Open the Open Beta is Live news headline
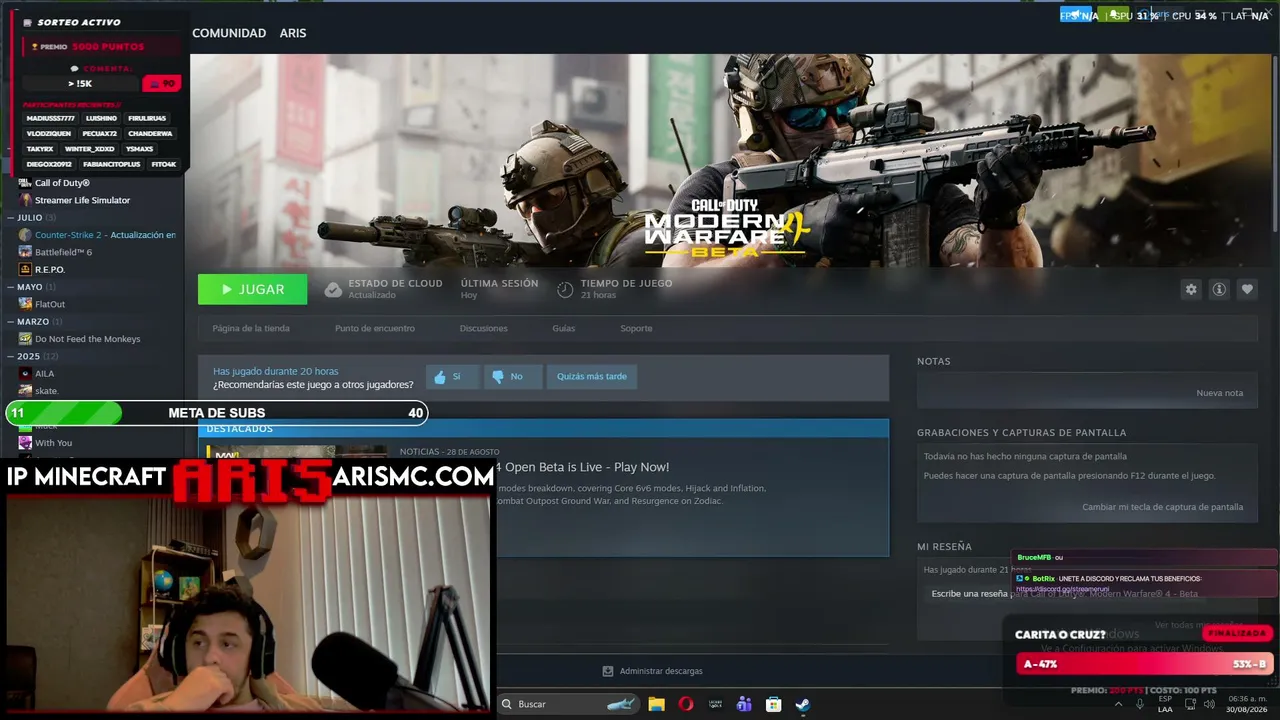 584,467
